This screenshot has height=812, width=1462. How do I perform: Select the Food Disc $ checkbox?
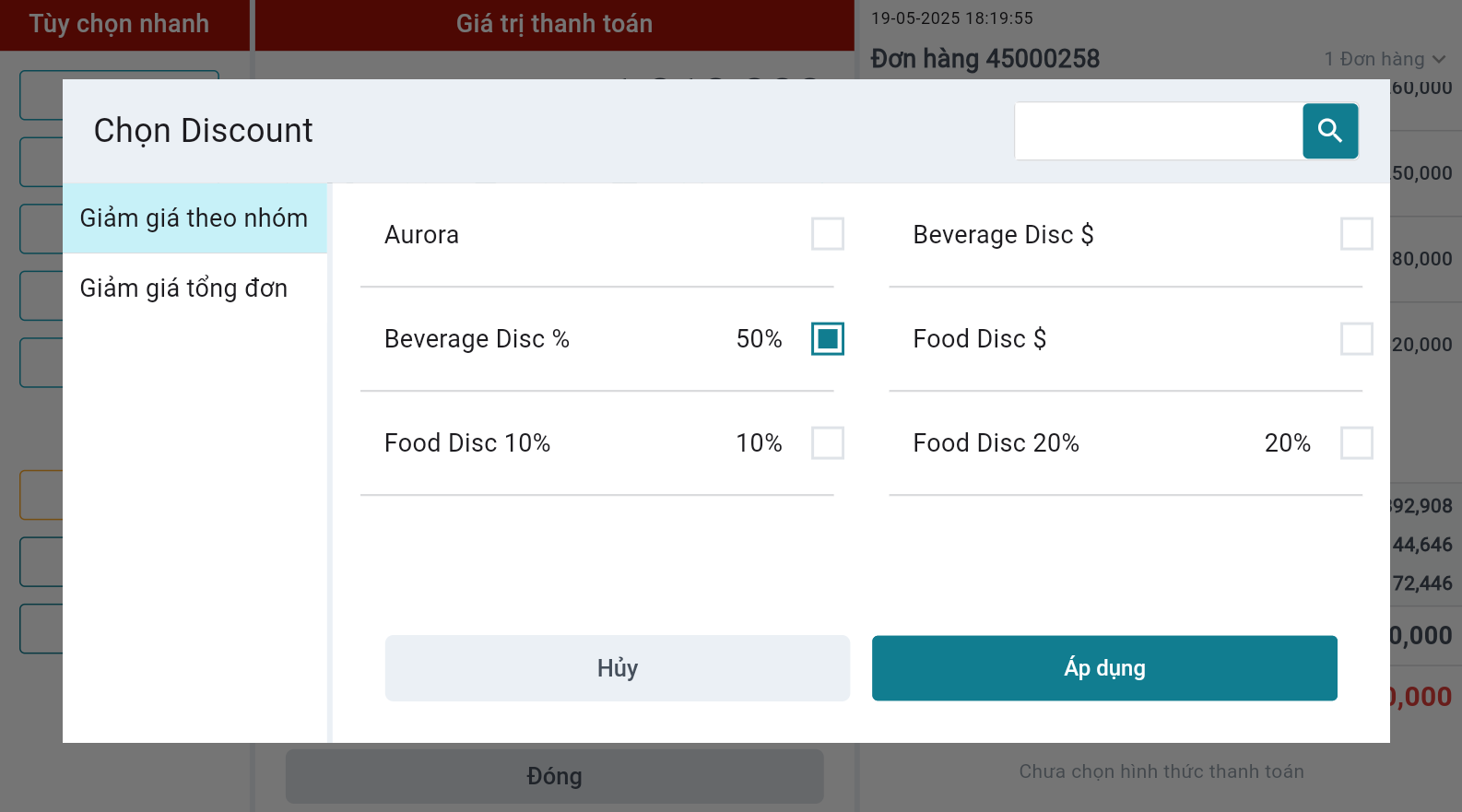(x=1355, y=338)
